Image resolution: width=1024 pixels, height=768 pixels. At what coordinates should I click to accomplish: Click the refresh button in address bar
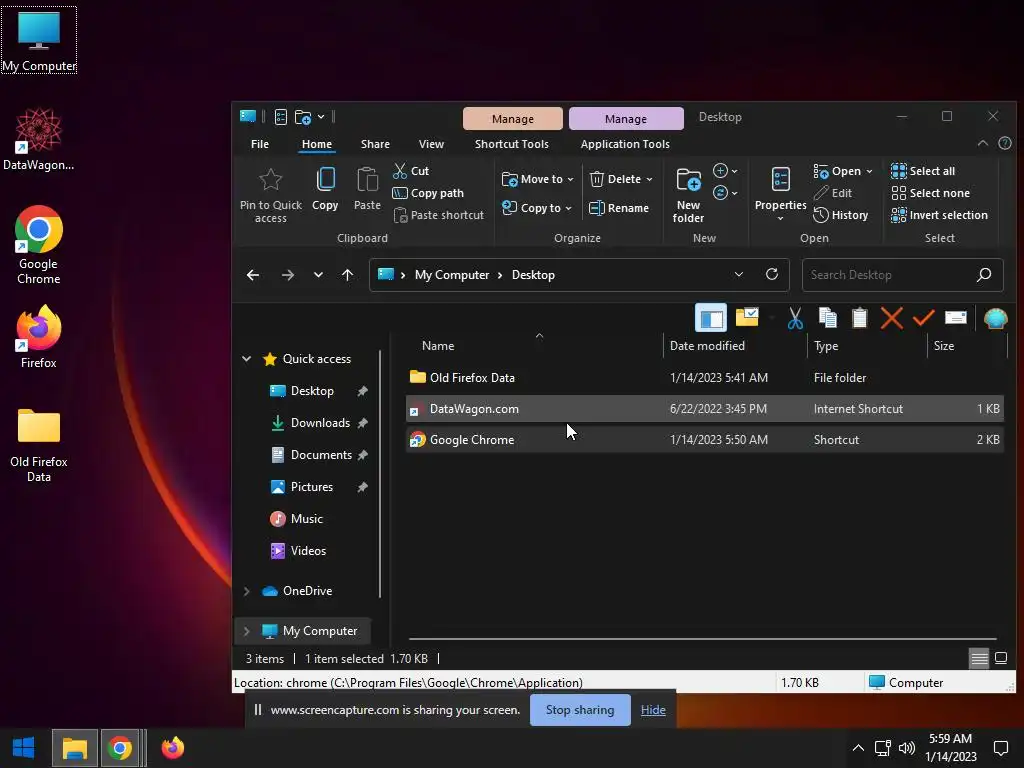(x=772, y=274)
